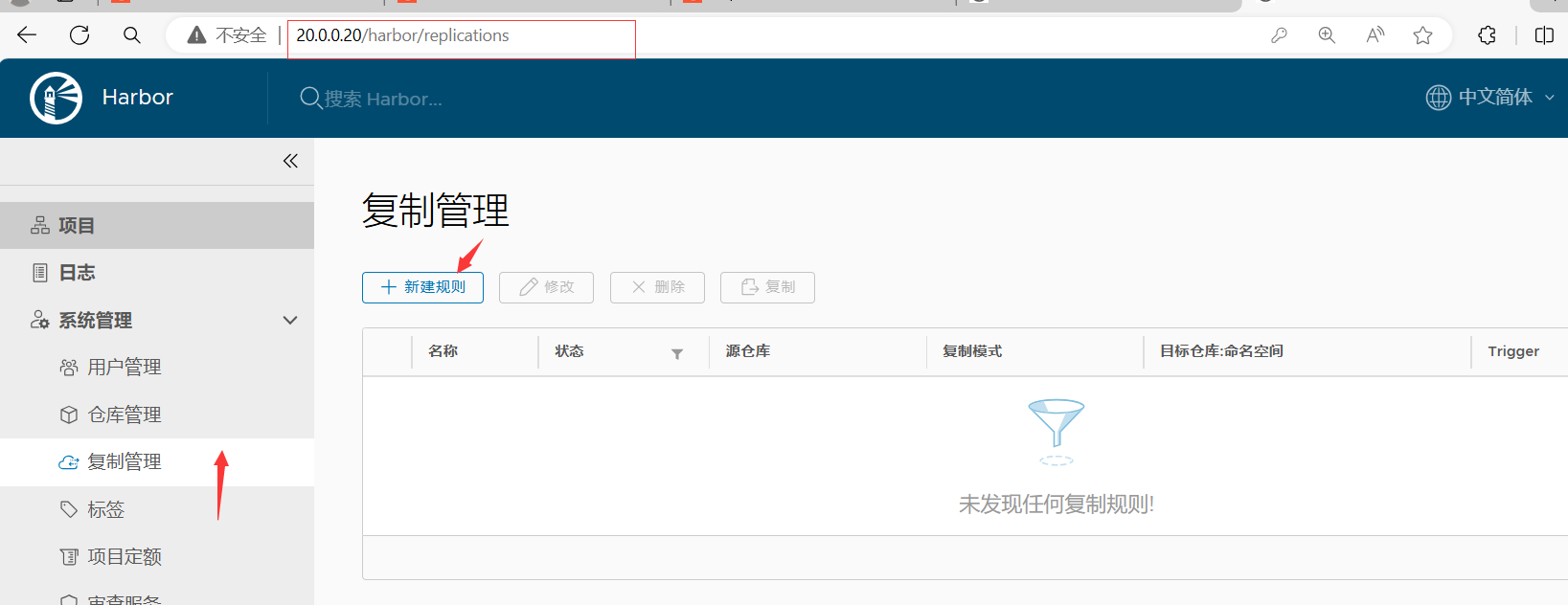The height and width of the screenshot is (605, 1568).
Task: Open the 项目定额 page
Action: (x=157, y=557)
